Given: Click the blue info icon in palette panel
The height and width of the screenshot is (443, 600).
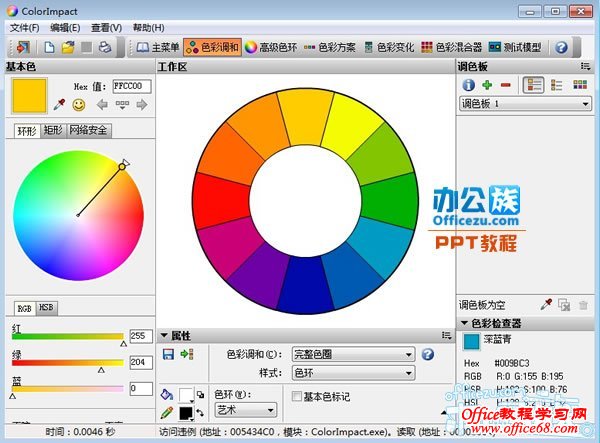Looking at the screenshot, I should [x=469, y=85].
